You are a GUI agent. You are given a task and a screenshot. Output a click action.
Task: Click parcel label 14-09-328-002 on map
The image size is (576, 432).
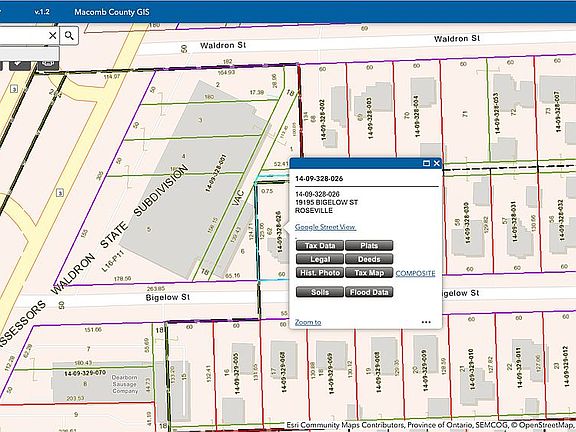point(324,119)
